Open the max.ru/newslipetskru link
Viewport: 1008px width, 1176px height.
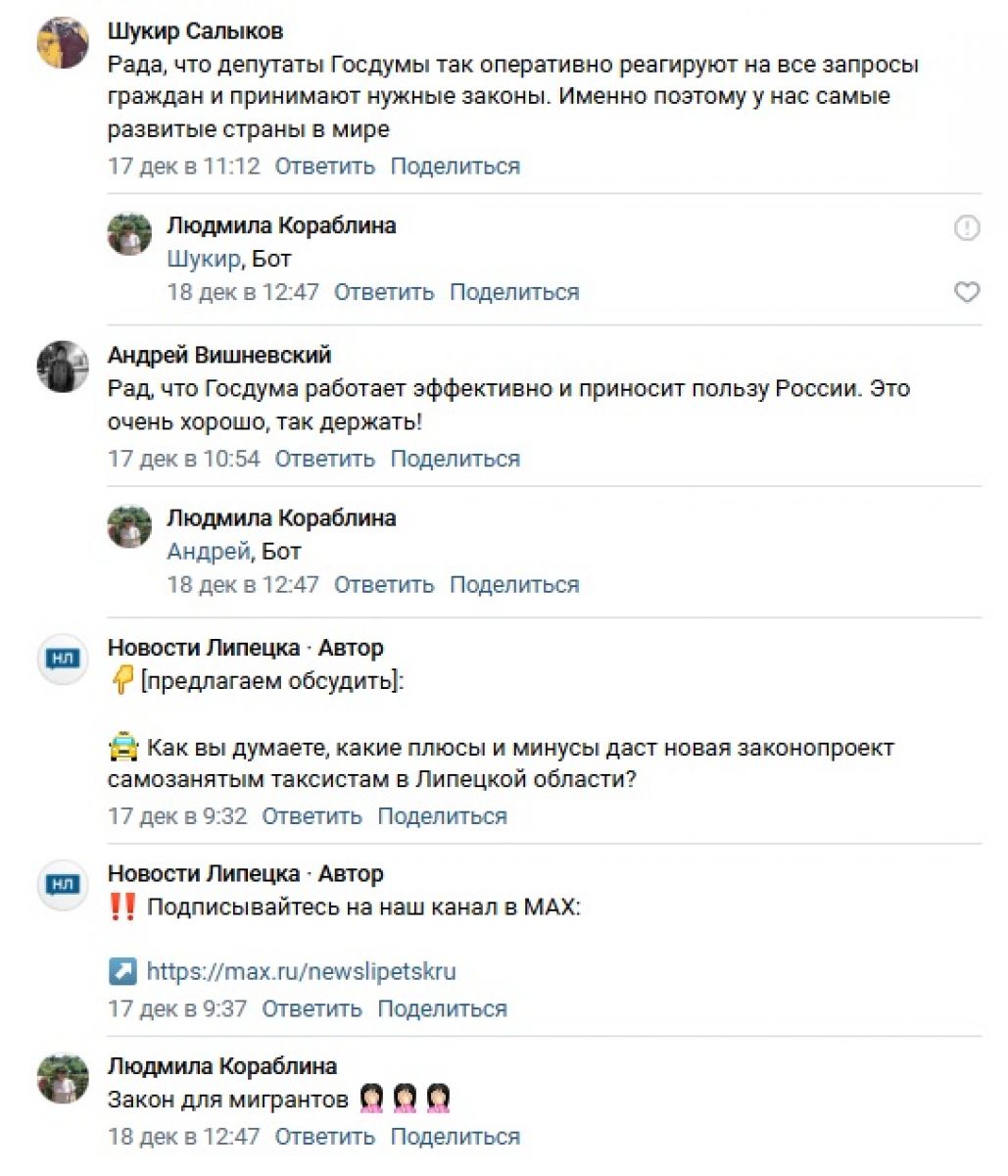click(301, 971)
